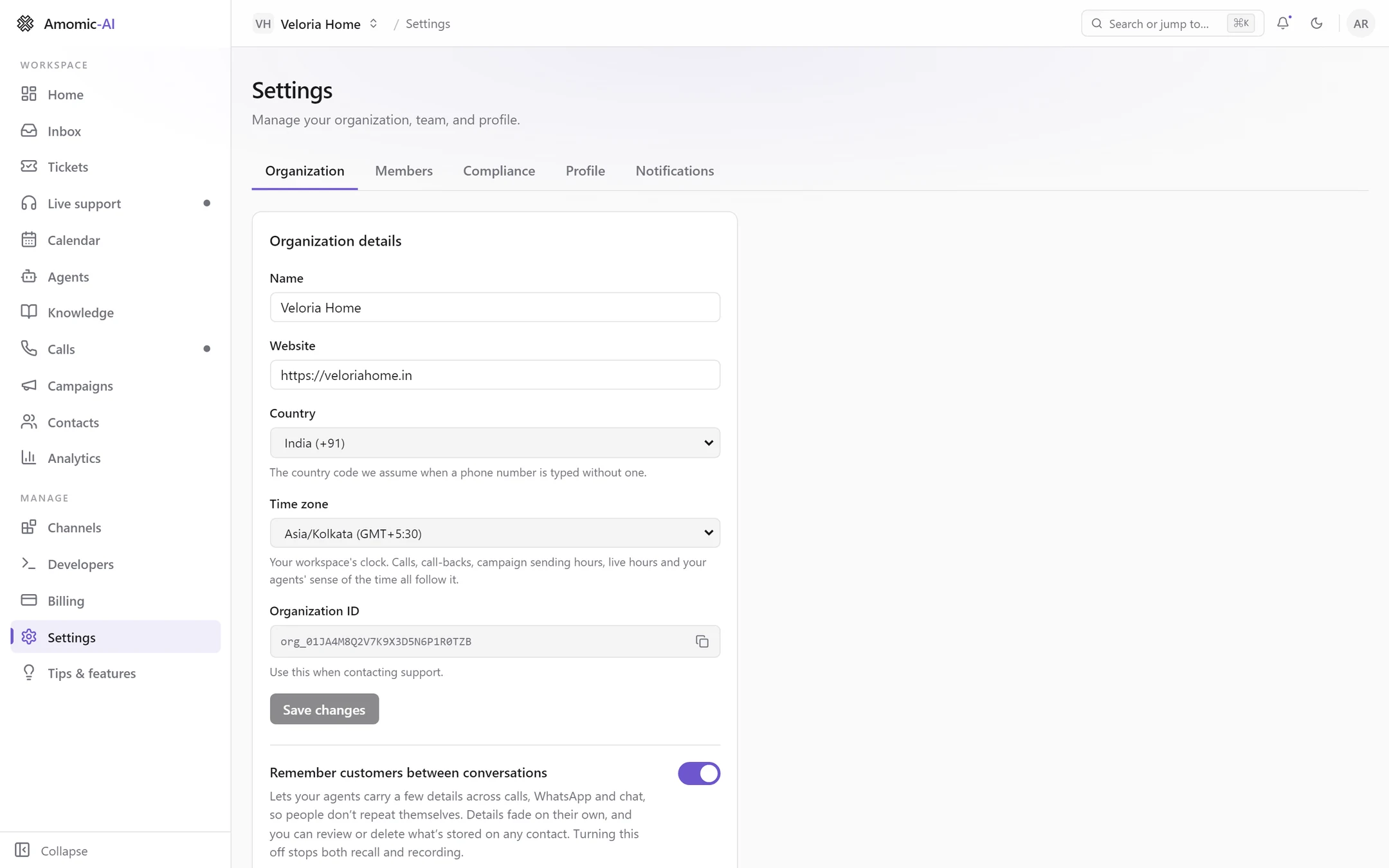Click the ⌘K shortcut badge
Screen dimensions: 1389x868
[1240, 24]
